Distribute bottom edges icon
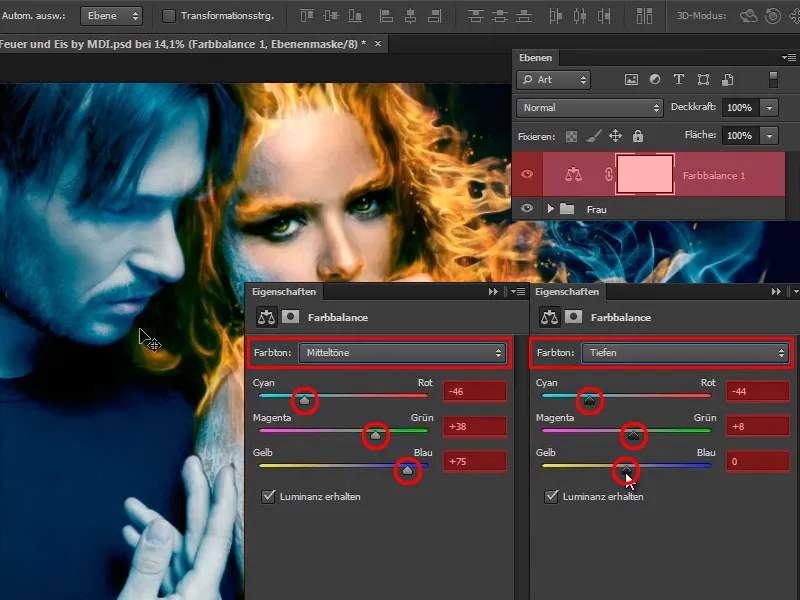 [x=523, y=16]
